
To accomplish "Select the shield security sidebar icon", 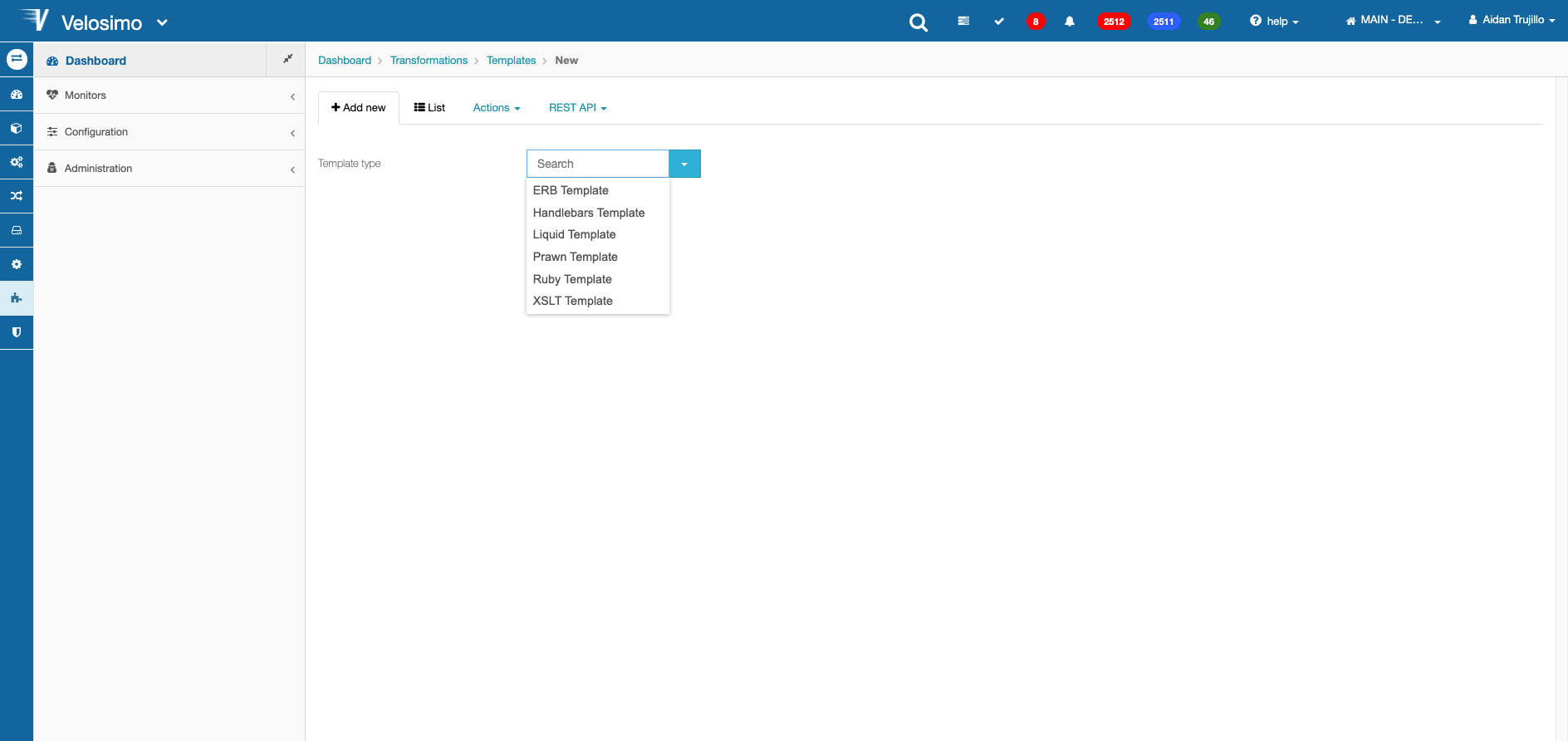I will [x=17, y=332].
